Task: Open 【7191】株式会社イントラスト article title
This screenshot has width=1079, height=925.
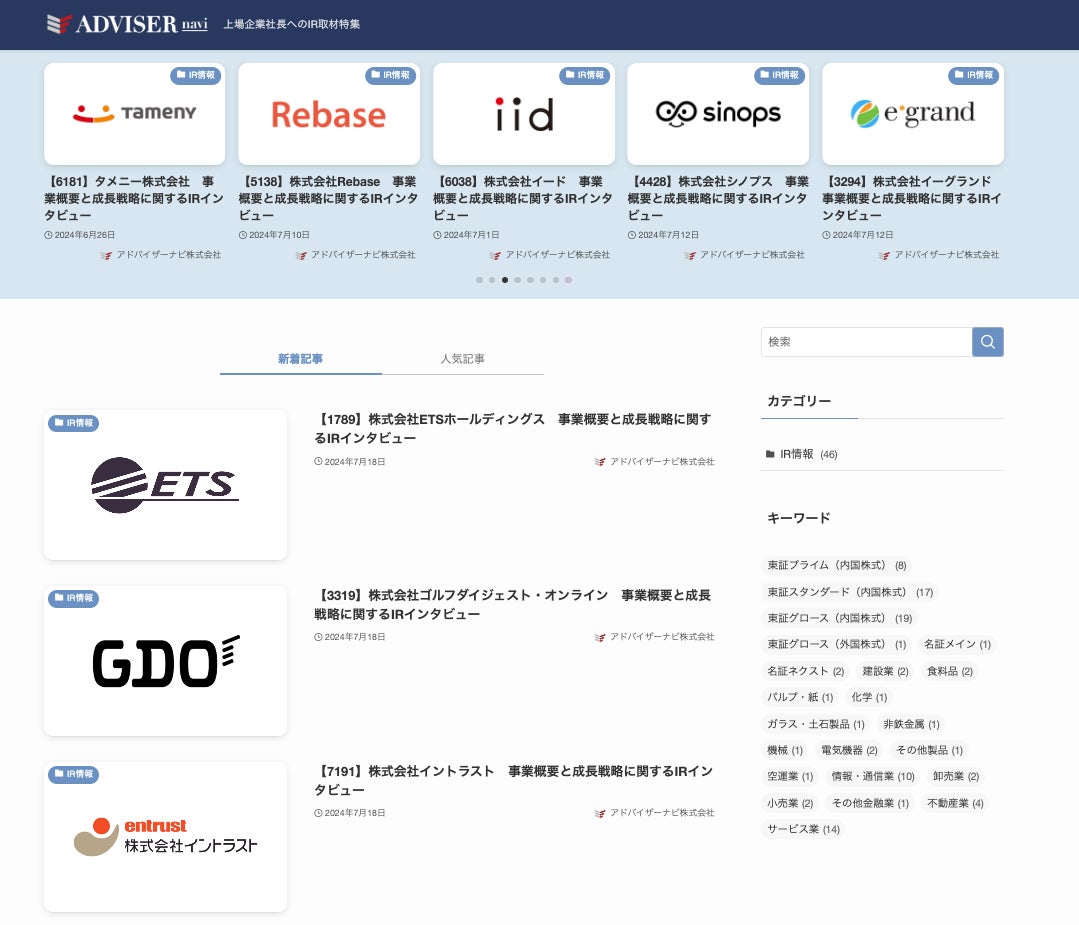Action: [x=513, y=780]
